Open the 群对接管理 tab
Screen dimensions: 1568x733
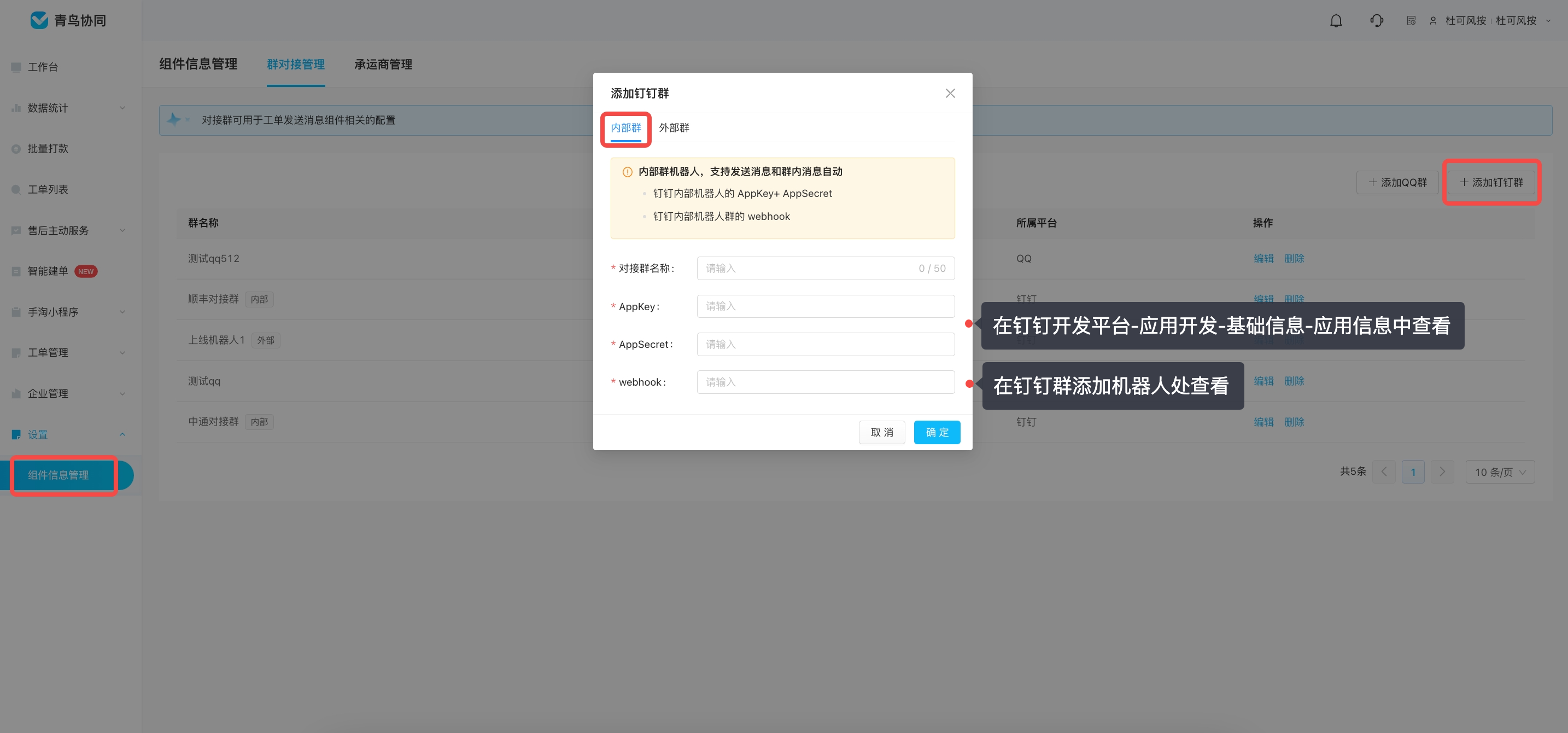295,64
